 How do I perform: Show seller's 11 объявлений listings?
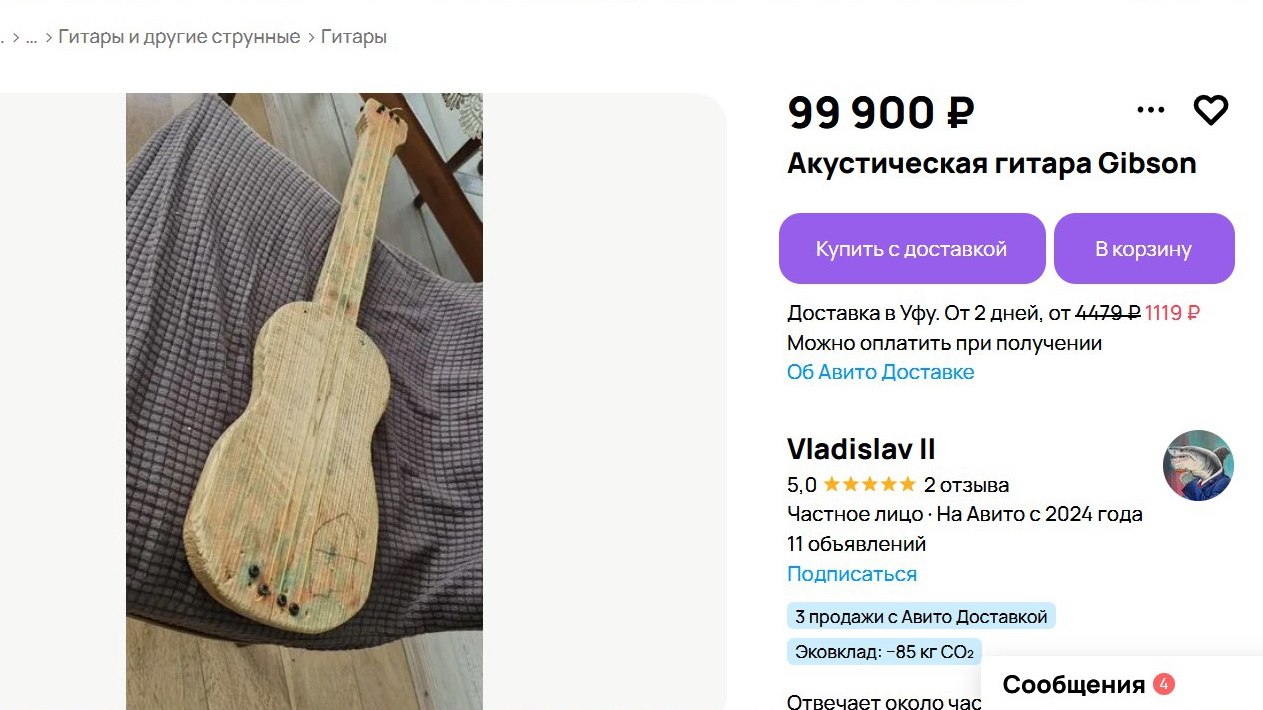coord(856,544)
